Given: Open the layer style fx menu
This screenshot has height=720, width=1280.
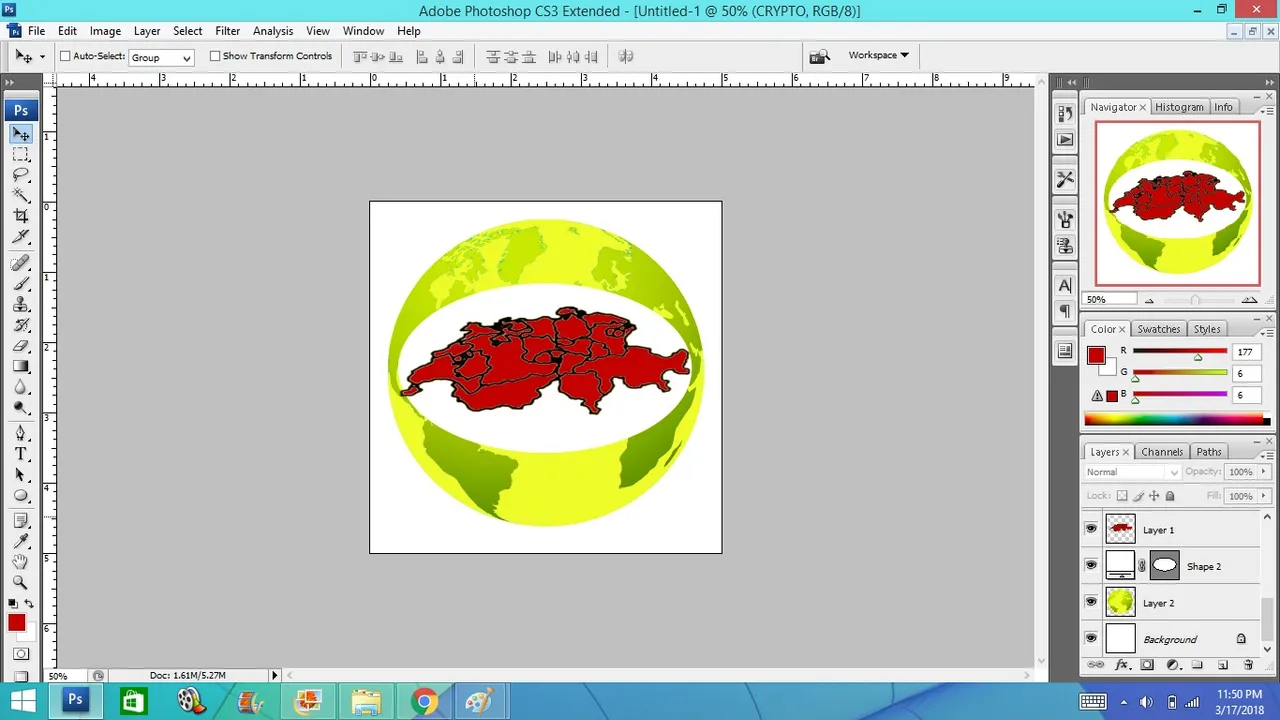Looking at the screenshot, I should click(x=1122, y=665).
